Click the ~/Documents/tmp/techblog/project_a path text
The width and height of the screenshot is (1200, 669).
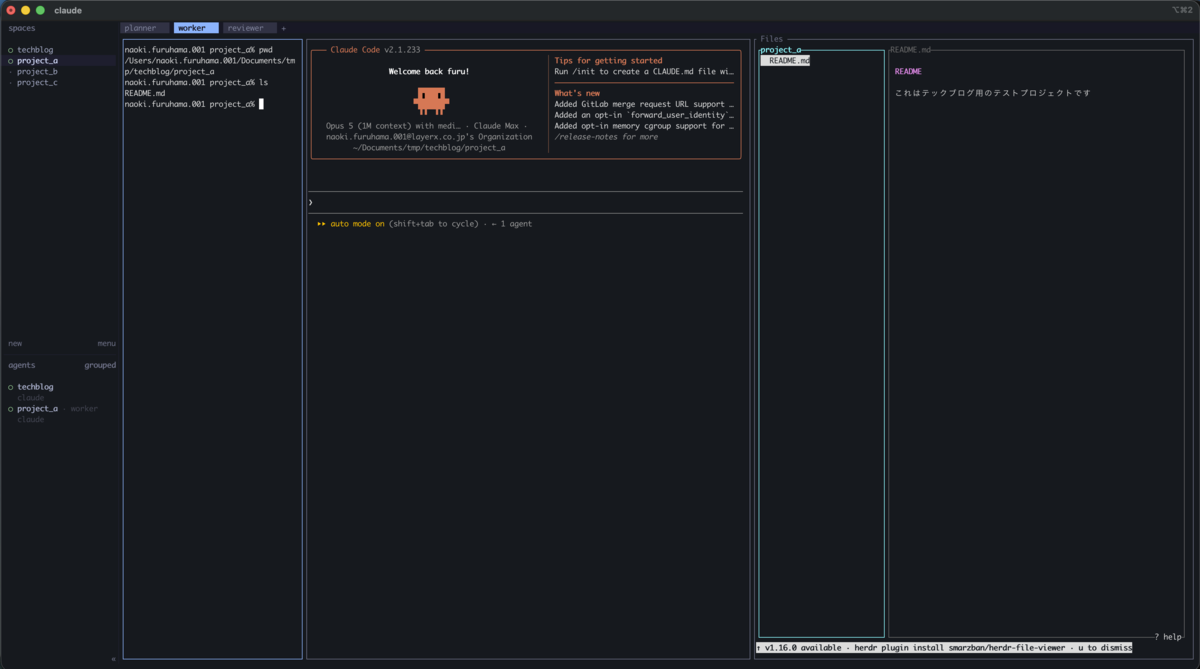tap(429, 148)
